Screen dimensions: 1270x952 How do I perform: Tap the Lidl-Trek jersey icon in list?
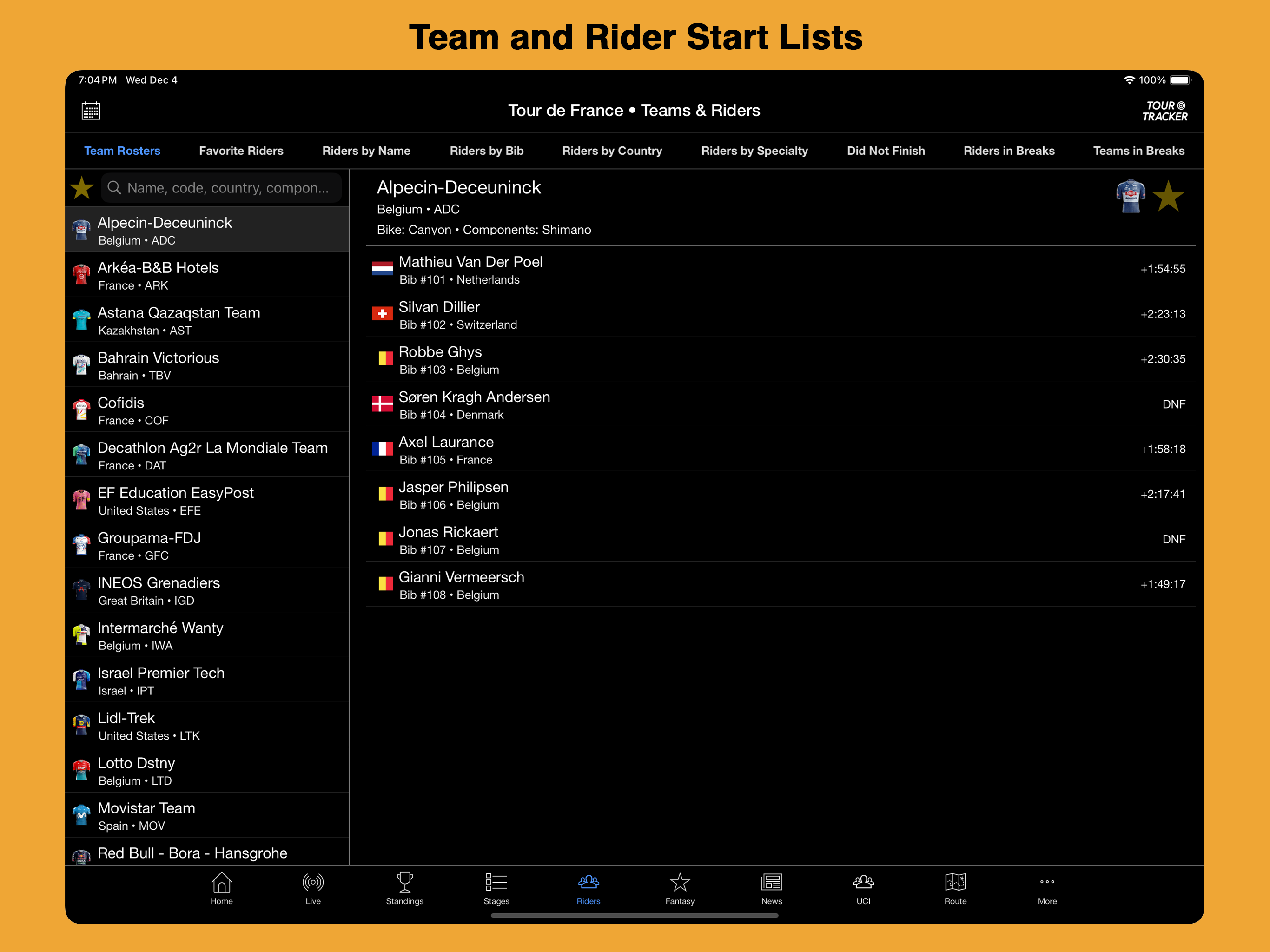[81, 725]
